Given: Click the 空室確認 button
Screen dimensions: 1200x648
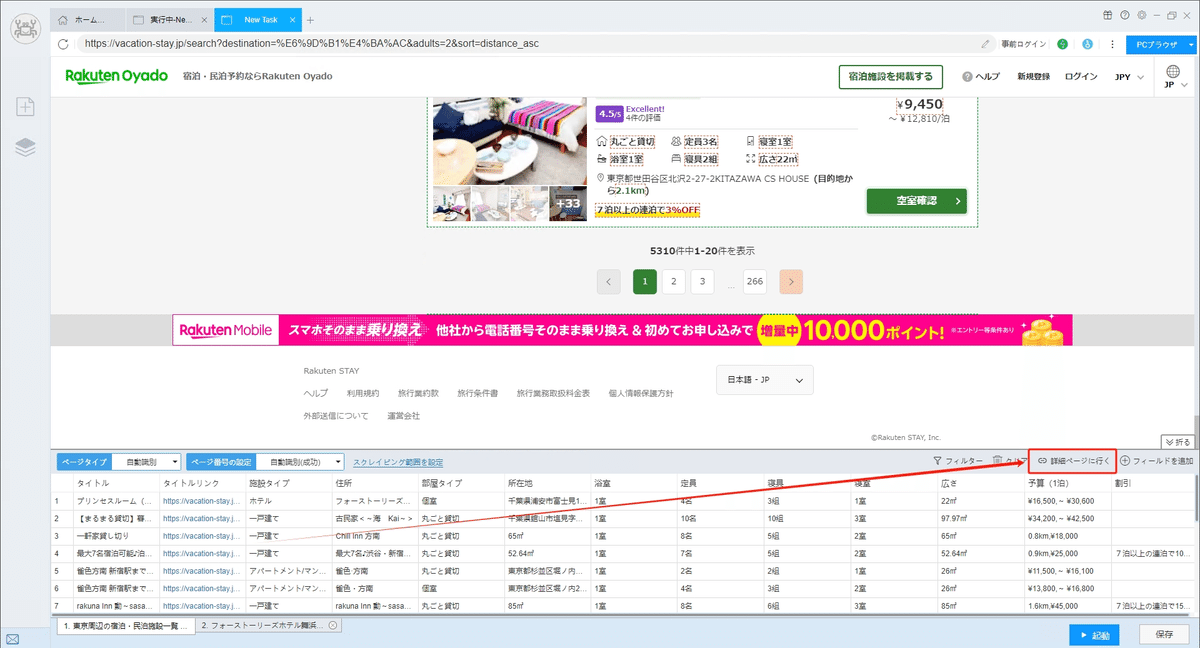Looking at the screenshot, I should 916,201.
